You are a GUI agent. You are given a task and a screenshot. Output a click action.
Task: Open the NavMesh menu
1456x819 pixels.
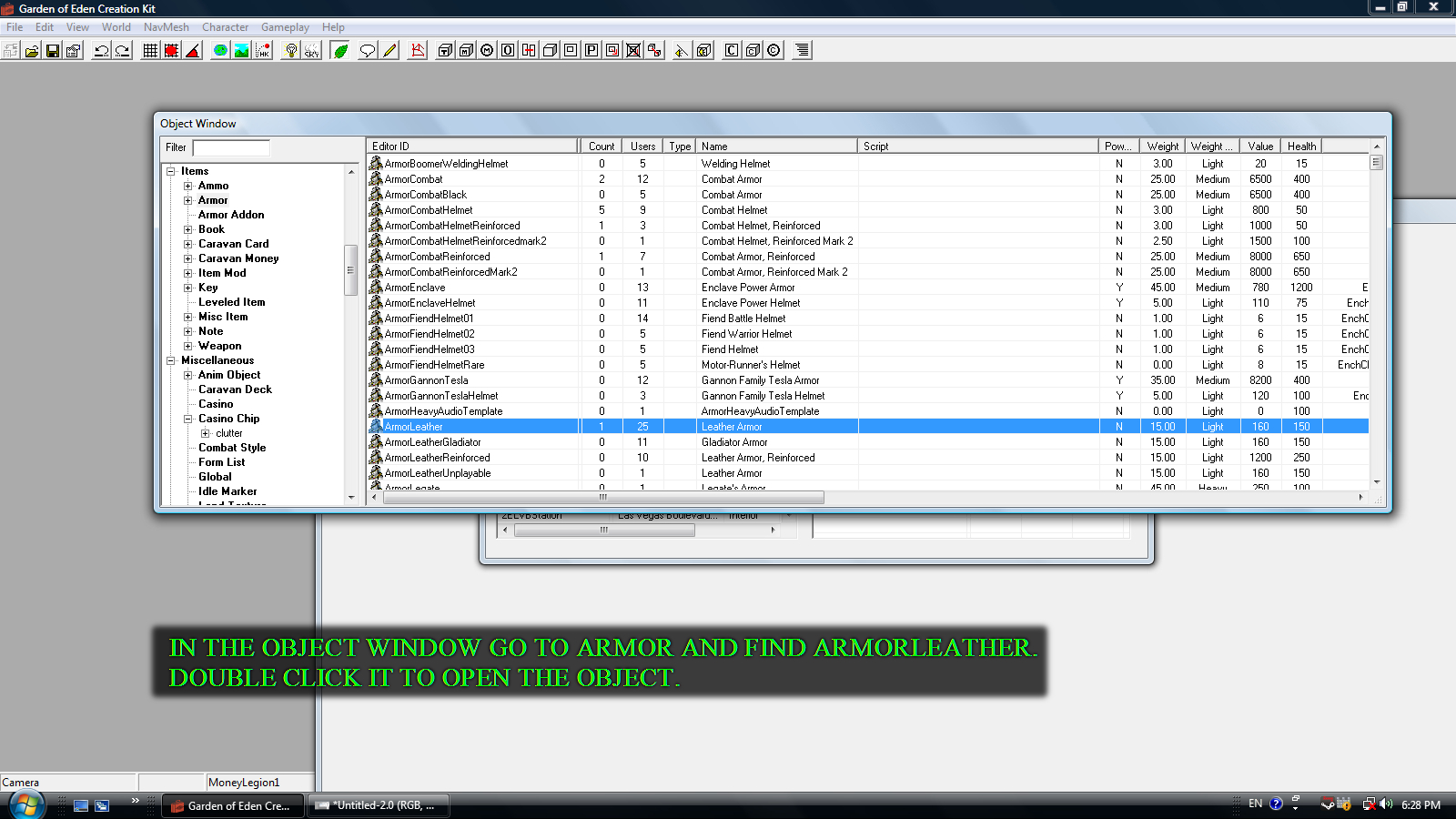(166, 27)
